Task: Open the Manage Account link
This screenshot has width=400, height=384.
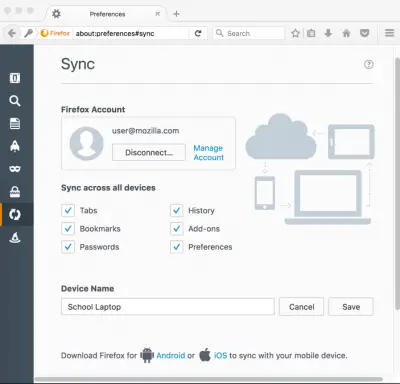Action: click(x=209, y=153)
